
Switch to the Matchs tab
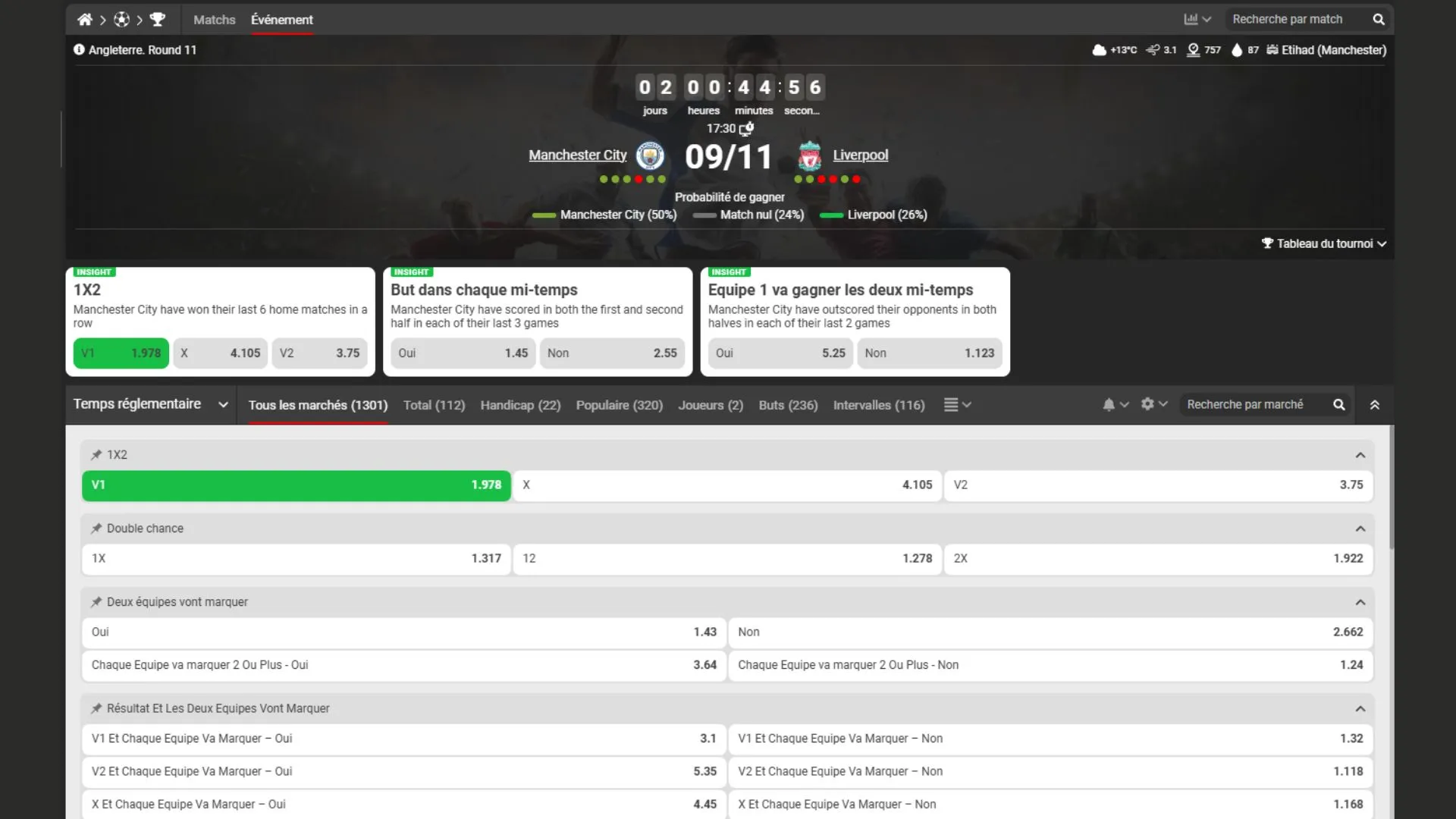[214, 20]
